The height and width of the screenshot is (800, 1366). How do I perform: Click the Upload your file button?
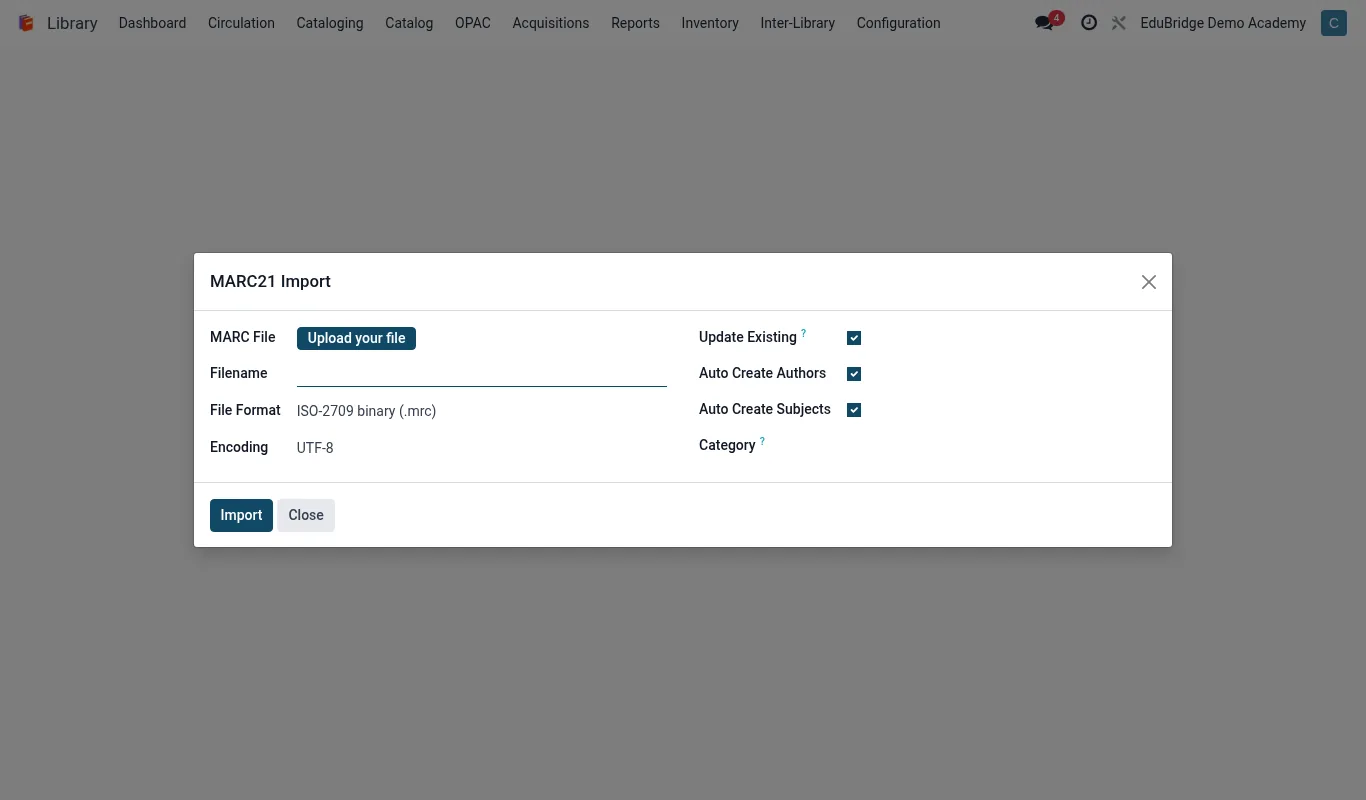[356, 338]
